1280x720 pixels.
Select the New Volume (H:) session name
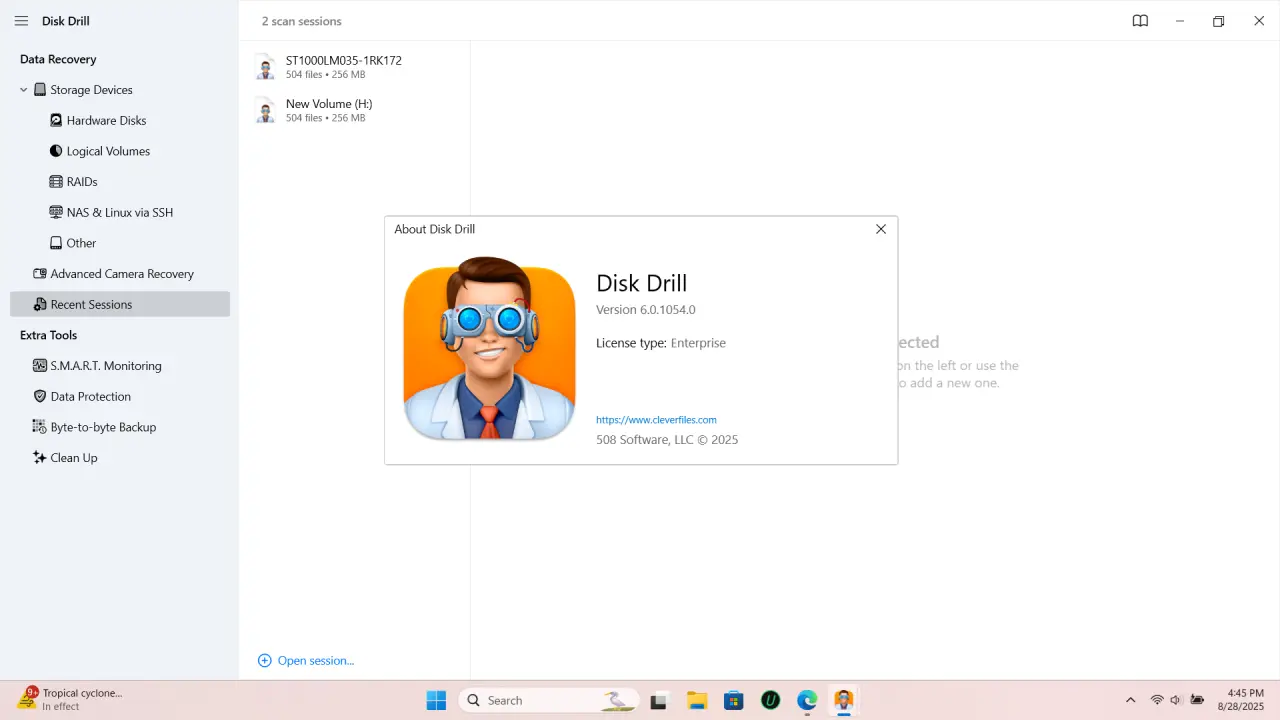coord(329,104)
